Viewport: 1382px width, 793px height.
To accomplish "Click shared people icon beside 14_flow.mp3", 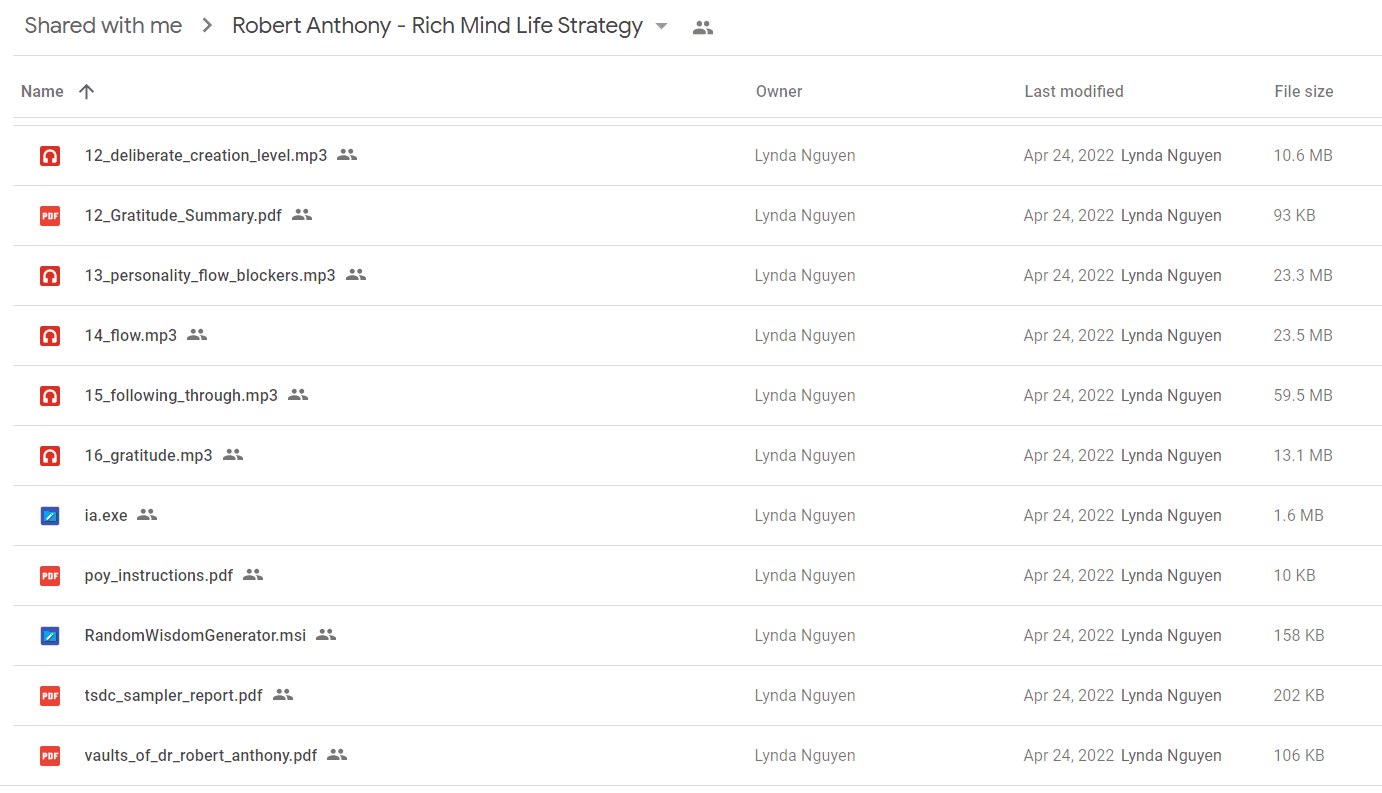I will click(197, 335).
